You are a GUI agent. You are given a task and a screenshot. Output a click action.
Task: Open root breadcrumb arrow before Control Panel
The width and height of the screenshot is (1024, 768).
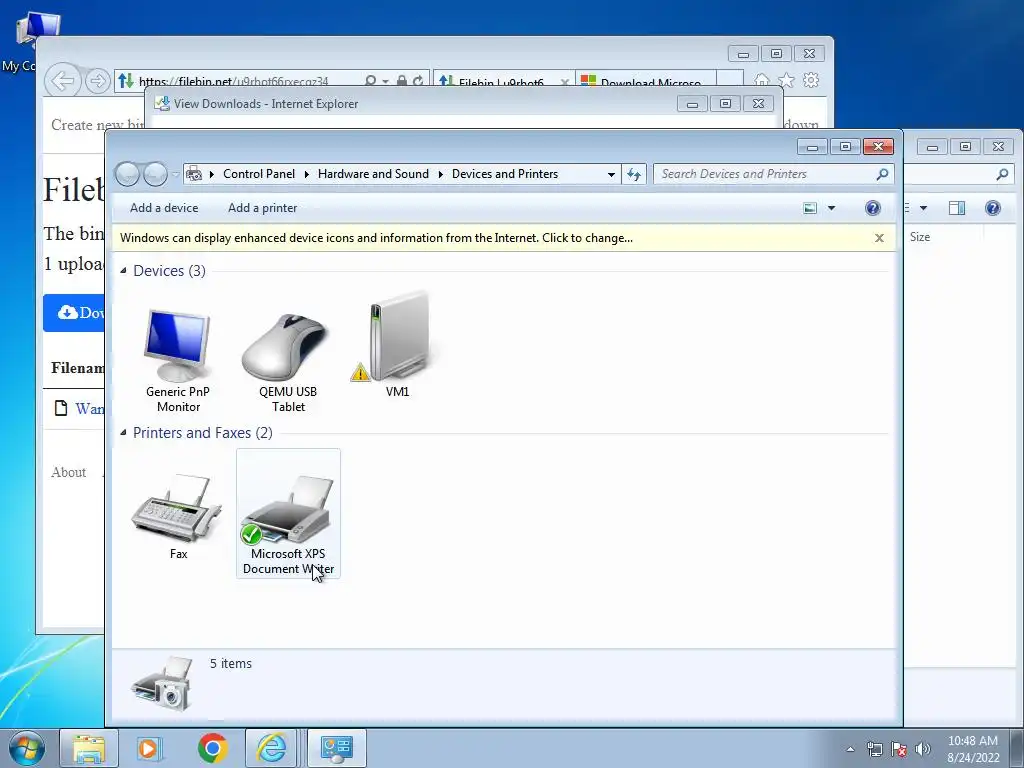tap(212, 174)
